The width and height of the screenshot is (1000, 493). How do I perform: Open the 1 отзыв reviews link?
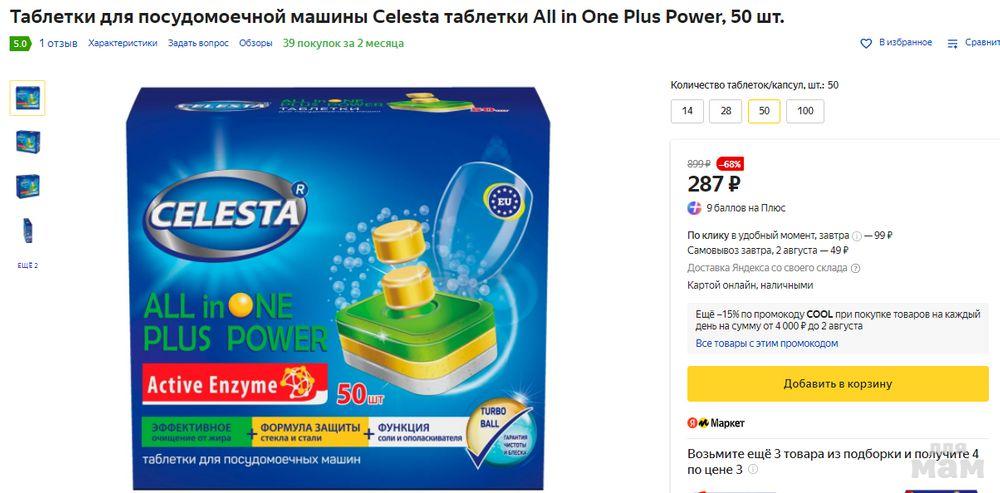(x=58, y=43)
